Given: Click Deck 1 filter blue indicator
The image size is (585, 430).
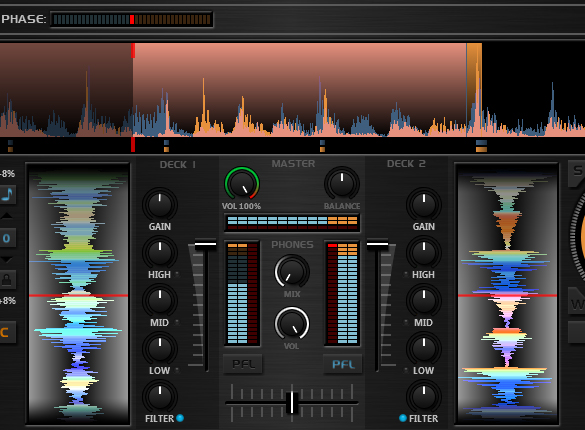Looking at the screenshot, I should click(180, 418).
